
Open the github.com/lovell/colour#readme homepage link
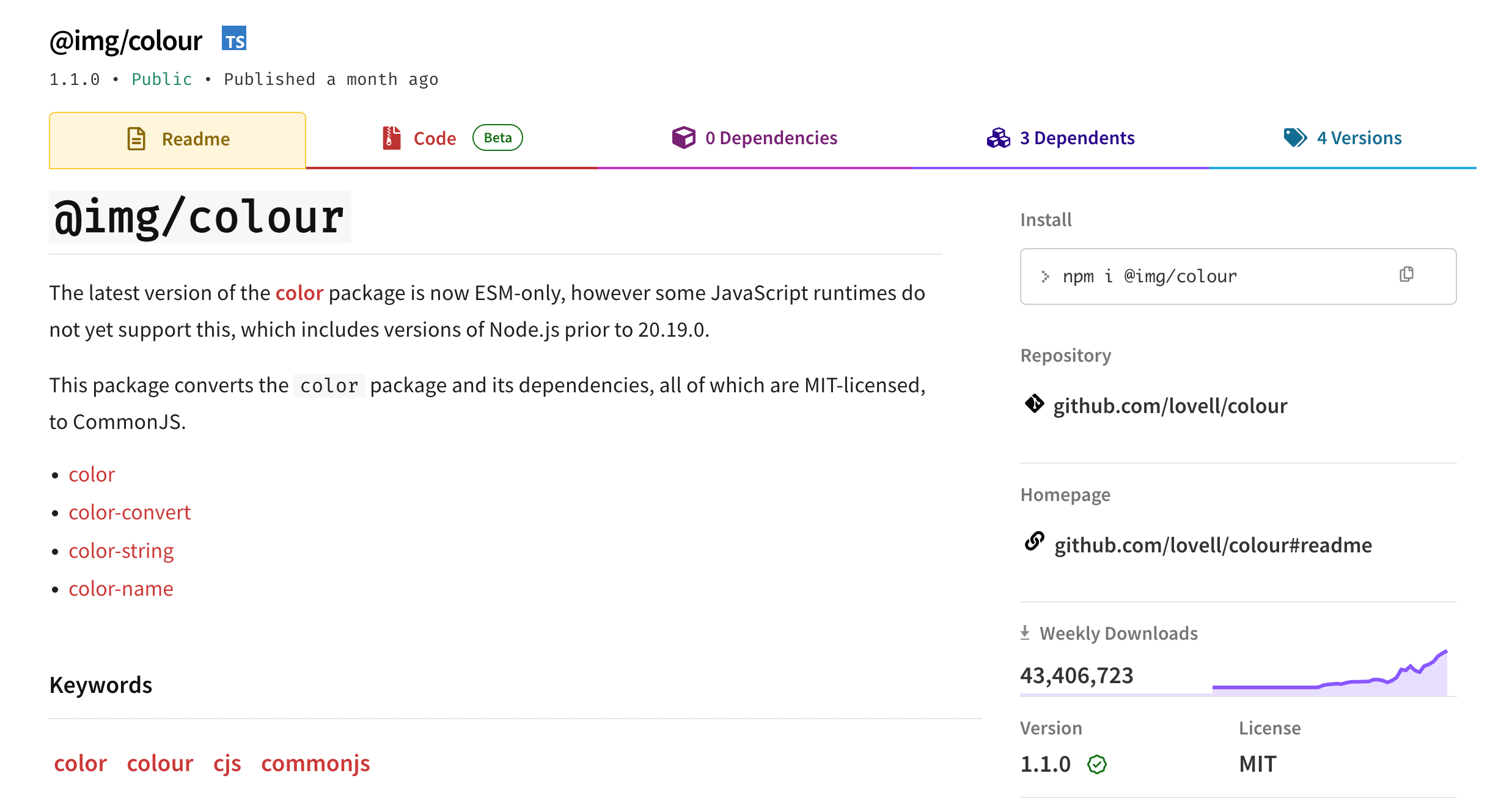tap(1213, 545)
